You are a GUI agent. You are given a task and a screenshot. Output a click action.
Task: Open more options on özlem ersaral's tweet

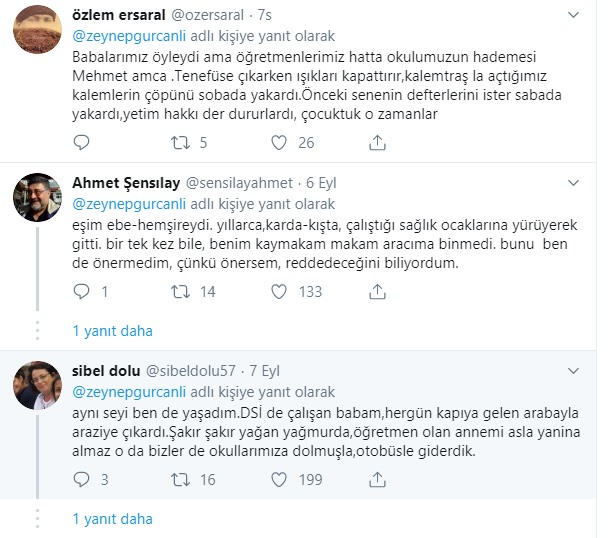tap(572, 15)
